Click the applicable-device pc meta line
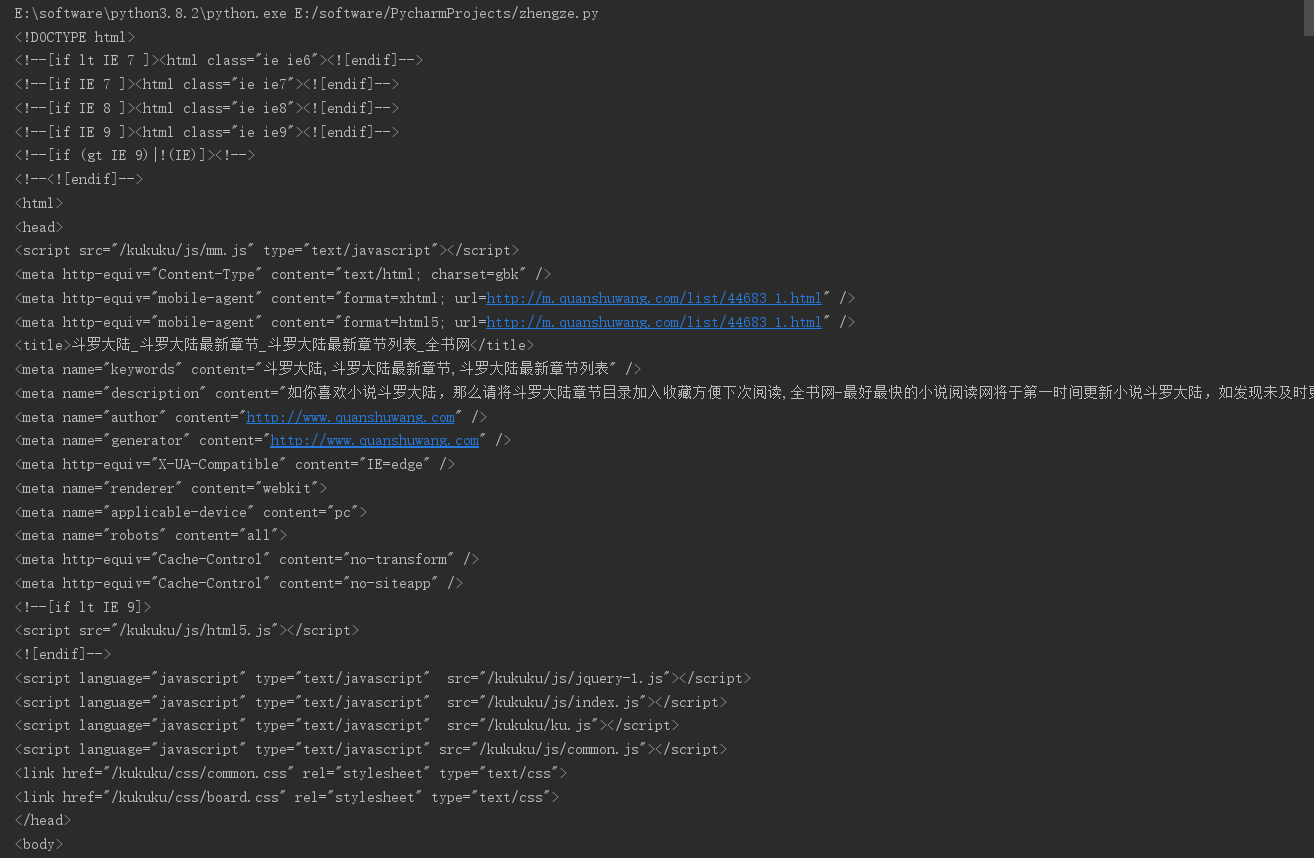Screen dimensions: 1314x858 point(191,512)
